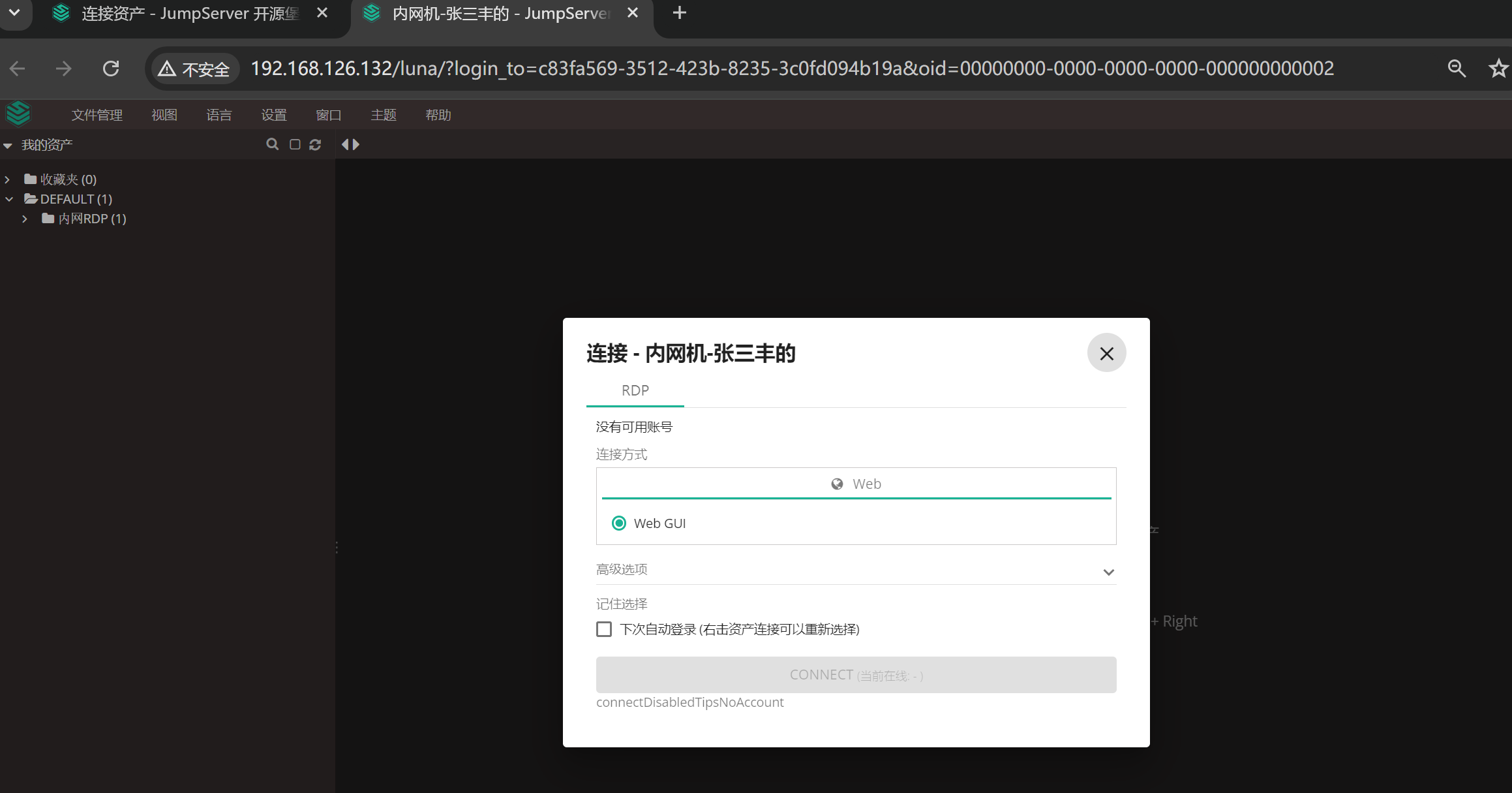Image resolution: width=1512 pixels, height=793 pixels.
Task: Collapse the DEFAULT folder node
Action: 9,199
